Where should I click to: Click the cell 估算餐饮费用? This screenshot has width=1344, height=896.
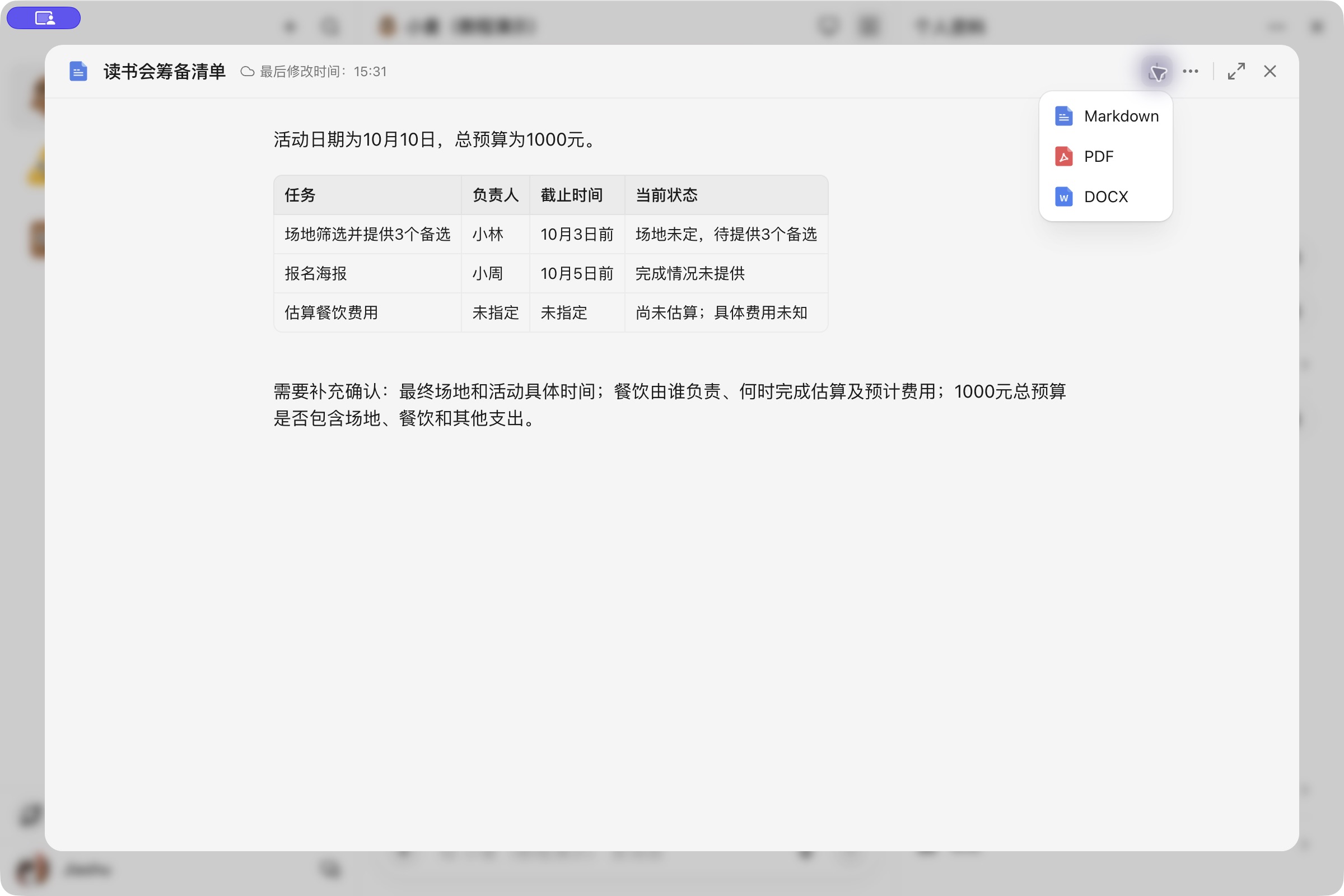(x=367, y=312)
